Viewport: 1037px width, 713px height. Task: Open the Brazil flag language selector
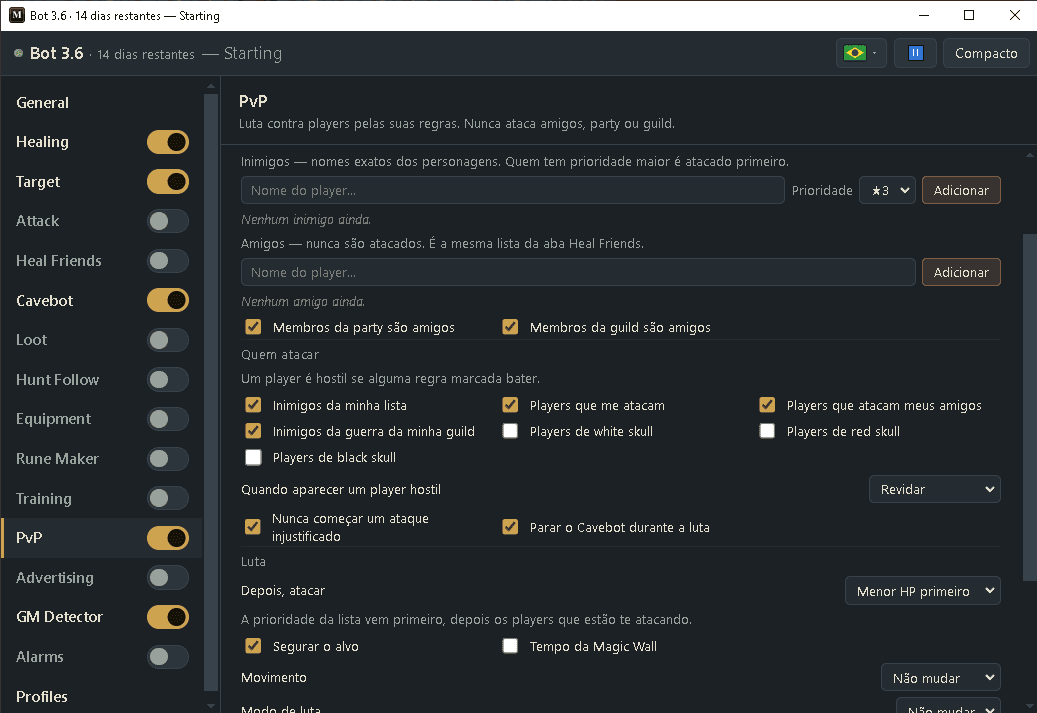tap(861, 53)
